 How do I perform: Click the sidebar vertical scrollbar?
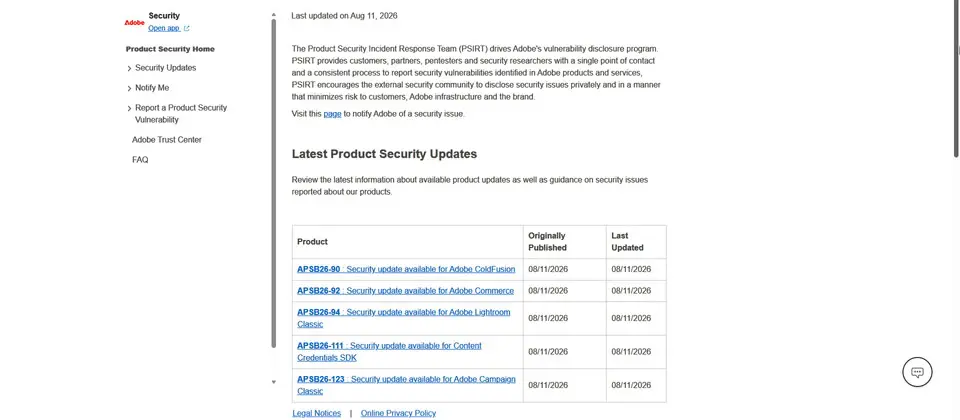point(274,184)
